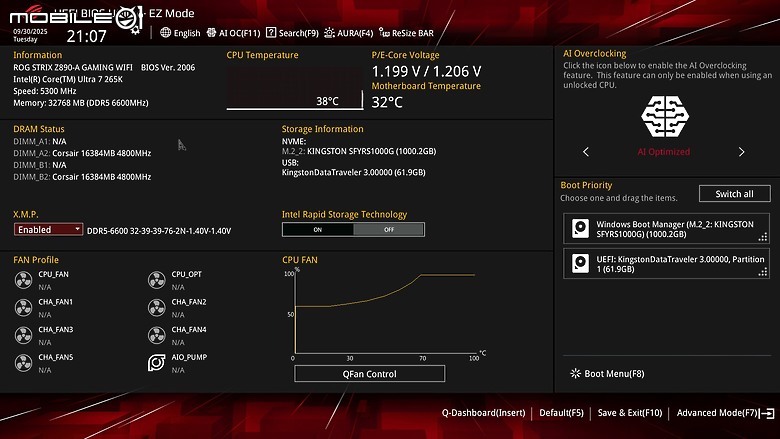Image resolution: width=780 pixels, height=439 pixels.
Task: Go to previous AI Overclocking option arrow
Action: click(x=586, y=152)
